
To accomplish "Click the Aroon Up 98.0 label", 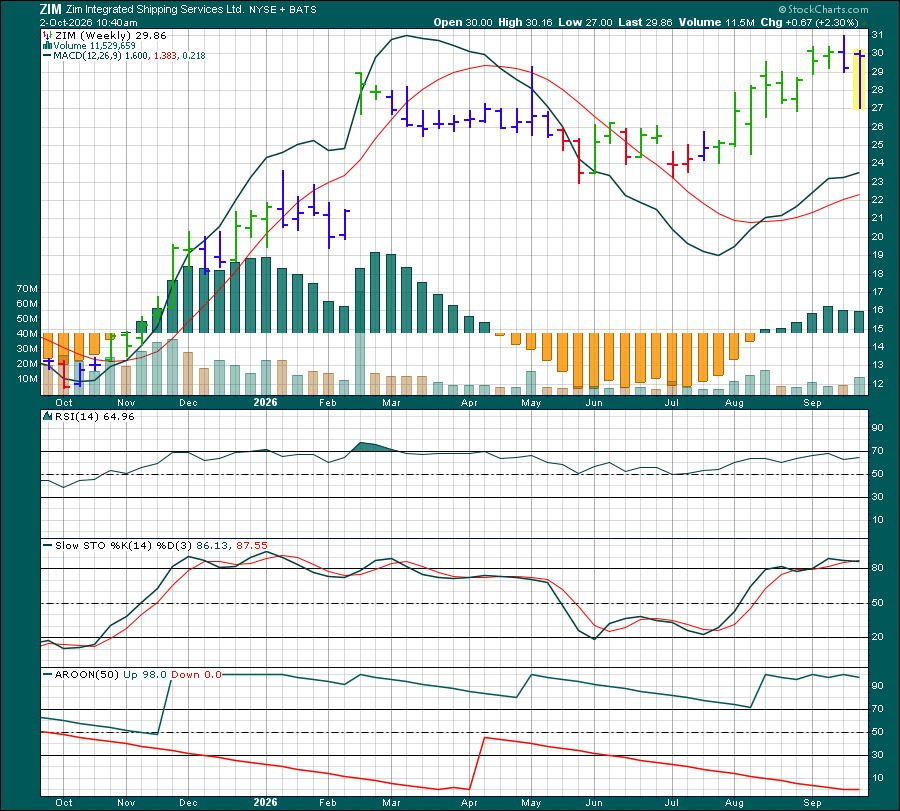I will point(145,674).
